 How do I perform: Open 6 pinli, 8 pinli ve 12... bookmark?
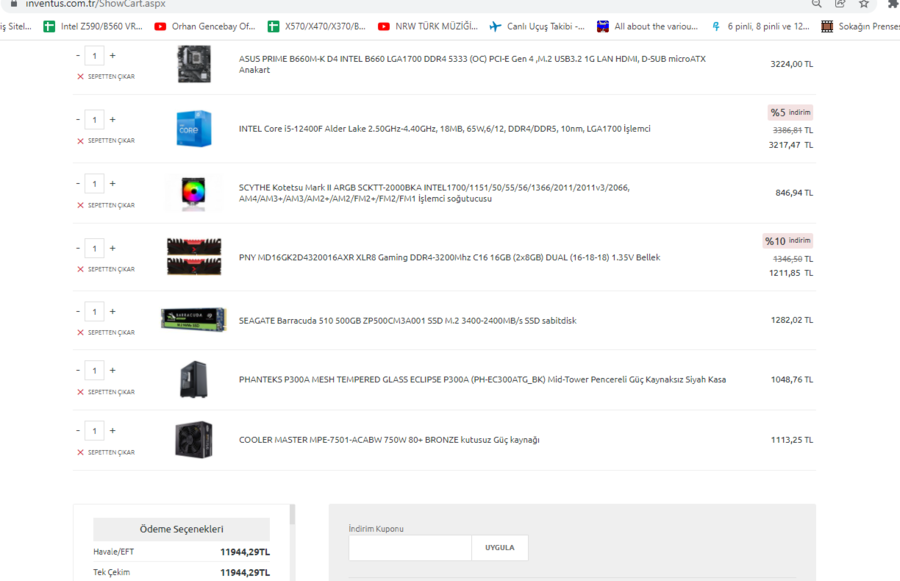(761, 26)
